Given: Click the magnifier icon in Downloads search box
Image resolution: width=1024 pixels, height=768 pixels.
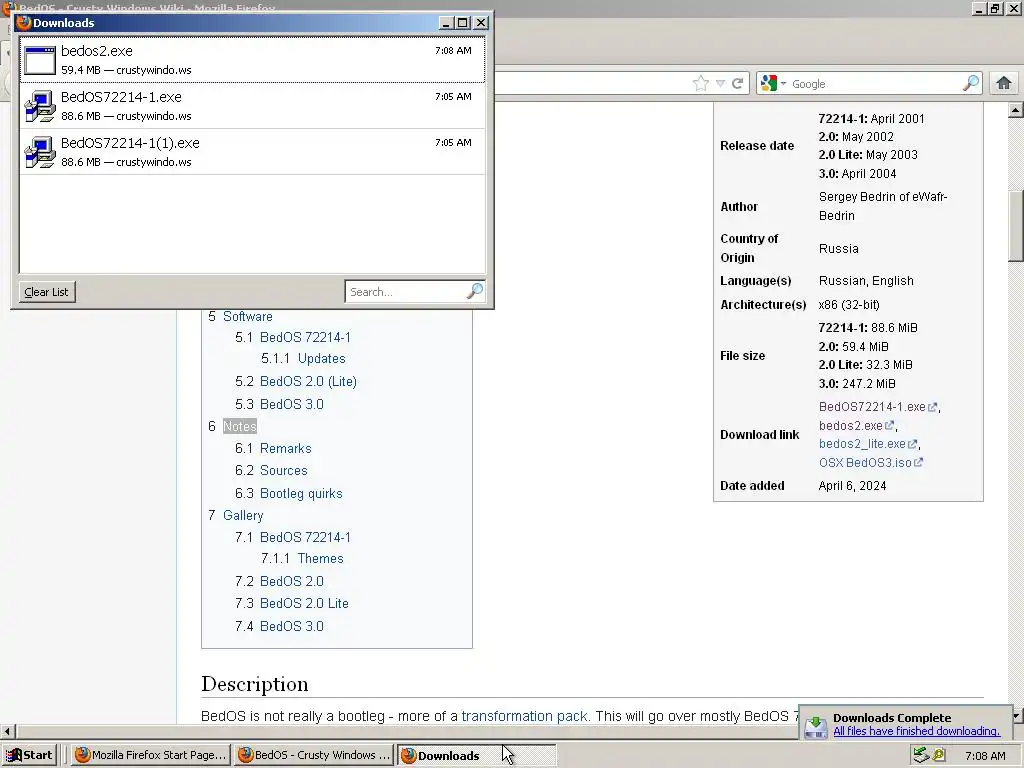Looking at the screenshot, I should click(475, 291).
